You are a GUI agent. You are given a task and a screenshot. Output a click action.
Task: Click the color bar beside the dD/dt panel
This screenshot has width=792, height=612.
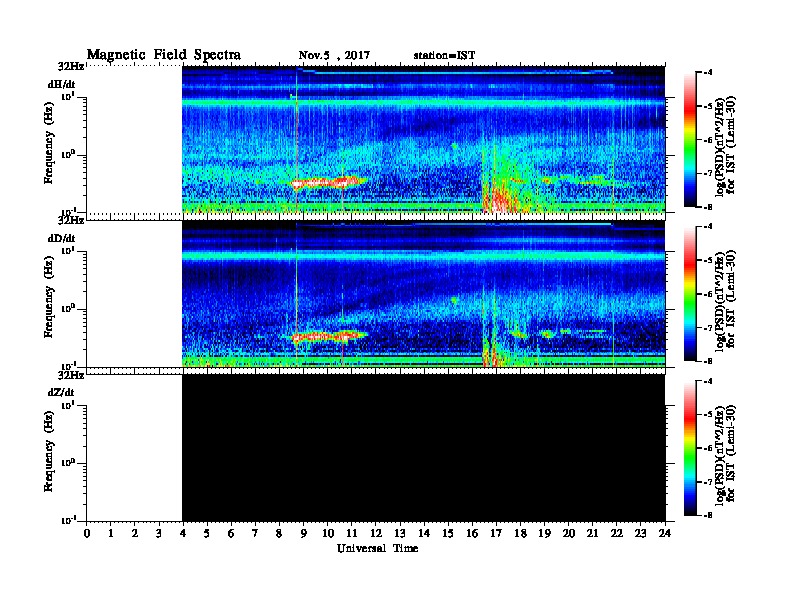tap(690, 293)
